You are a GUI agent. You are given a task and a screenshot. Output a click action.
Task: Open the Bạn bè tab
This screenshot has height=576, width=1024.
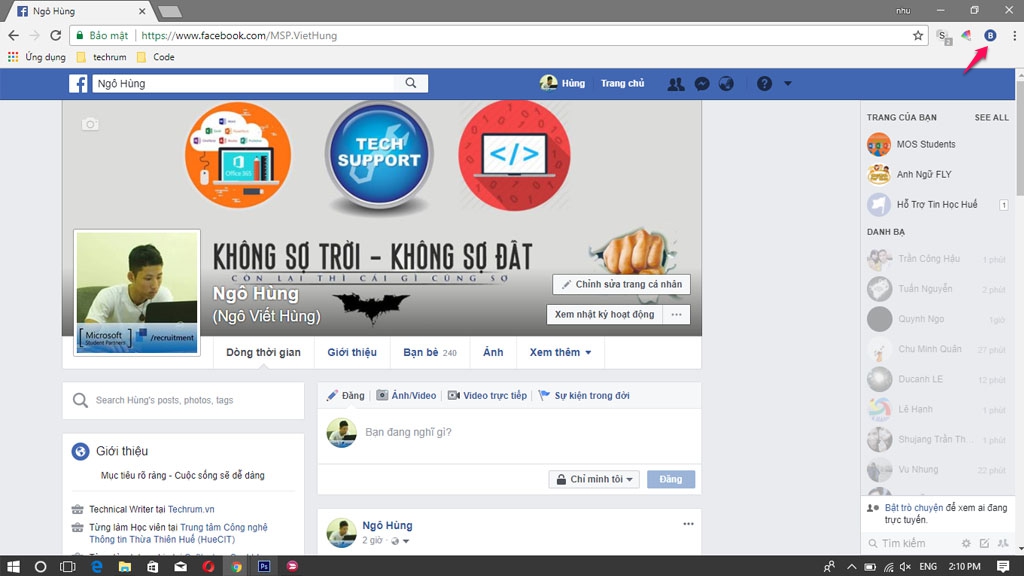[430, 352]
